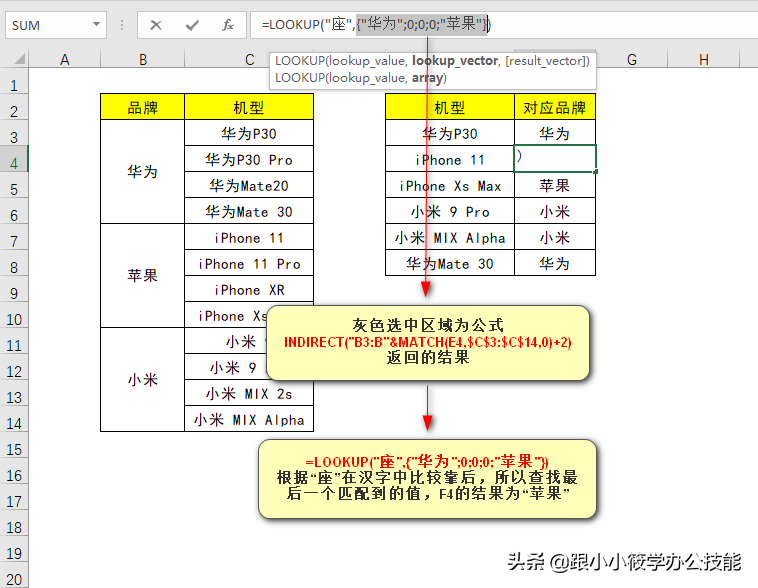Select the 苹果 result cell in row 5
Screen dimensions: 758x588
(555, 186)
